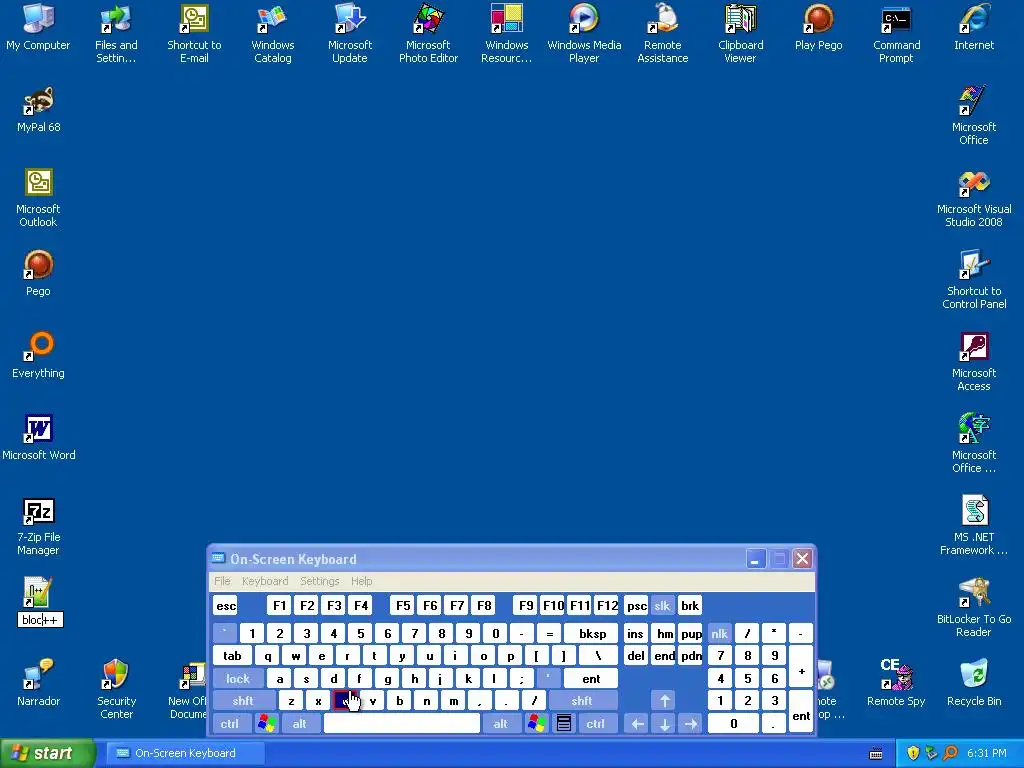Select the Clipboard Viewer desktop icon
The image size is (1024, 768).
741,33
